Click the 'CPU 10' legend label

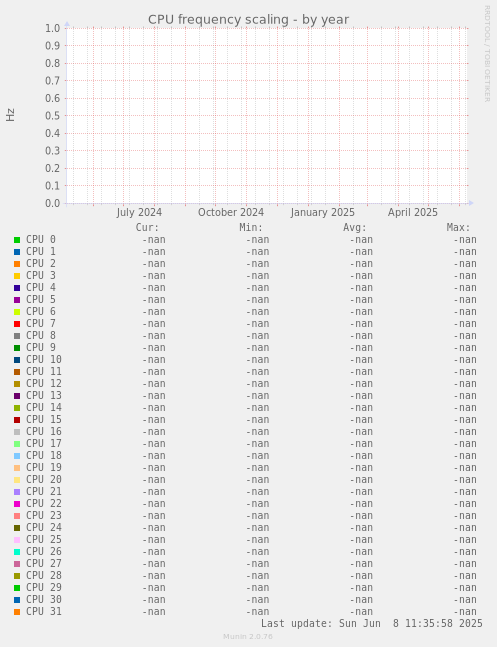pyautogui.click(x=44, y=359)
